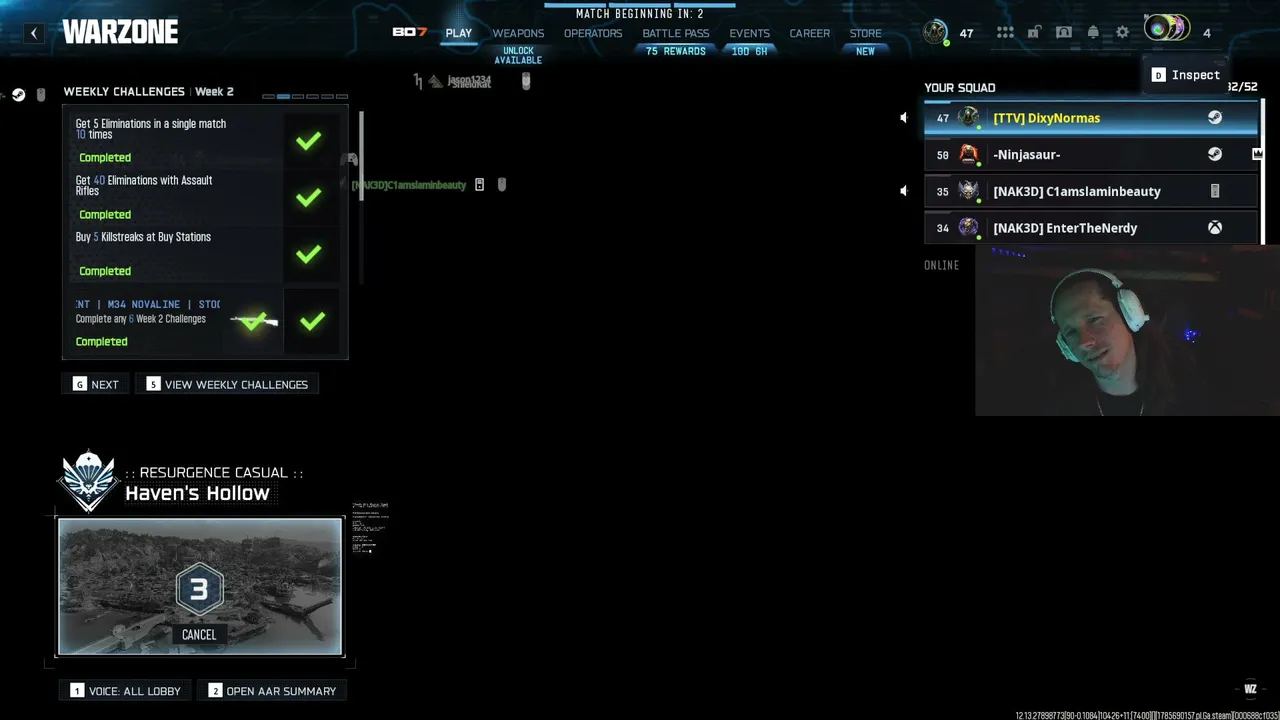The width and height of the screenshot is (1280, 720).
Task: Open the Events tab
Action: (x=750, y=33)
